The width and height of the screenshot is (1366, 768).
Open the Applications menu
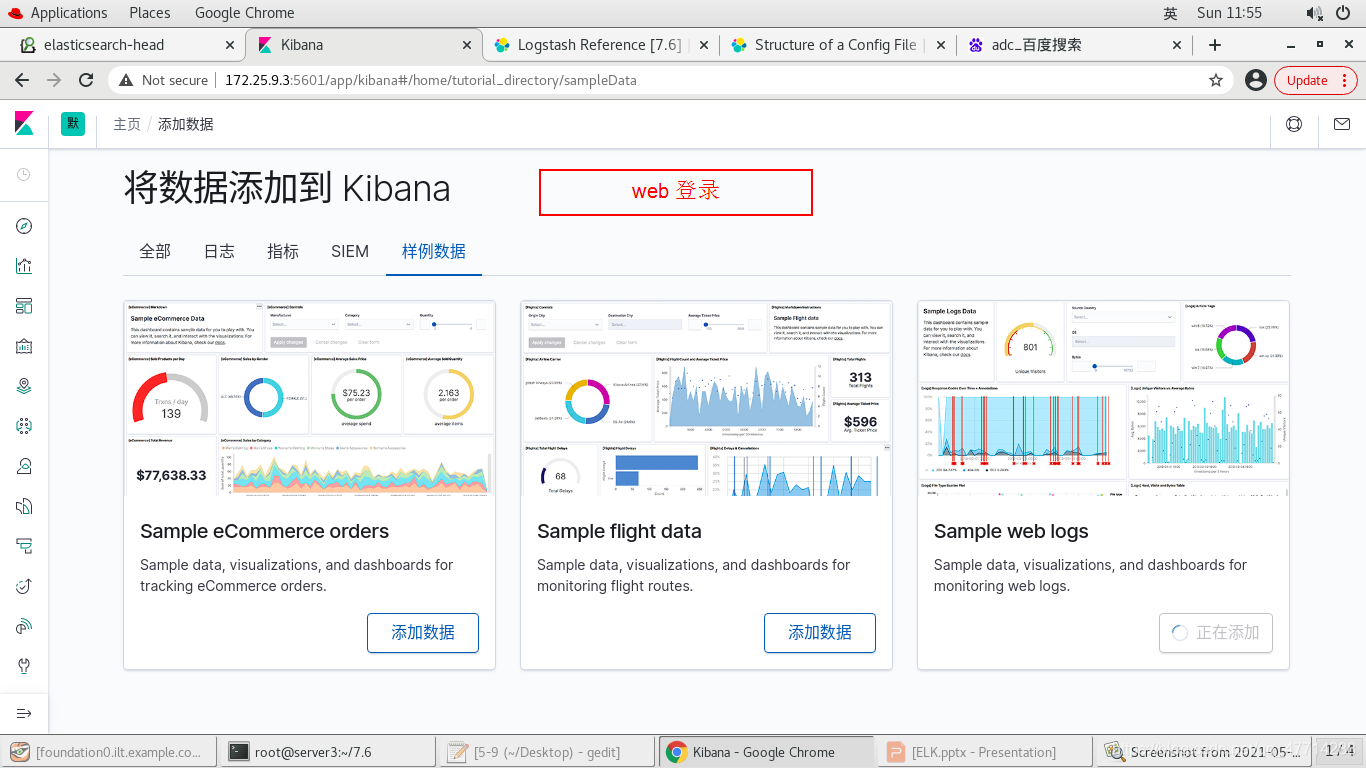pyautogui.click(x=68, y=13)
